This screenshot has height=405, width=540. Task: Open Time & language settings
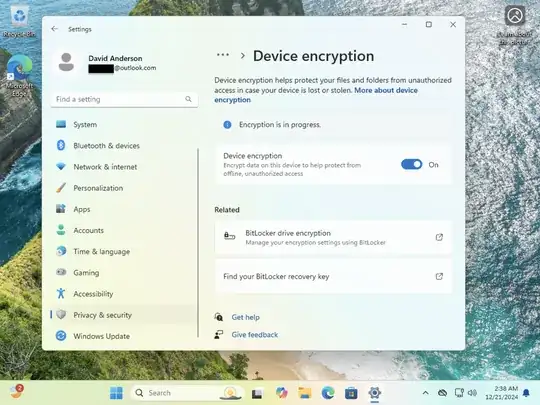(x=124, y=251)
